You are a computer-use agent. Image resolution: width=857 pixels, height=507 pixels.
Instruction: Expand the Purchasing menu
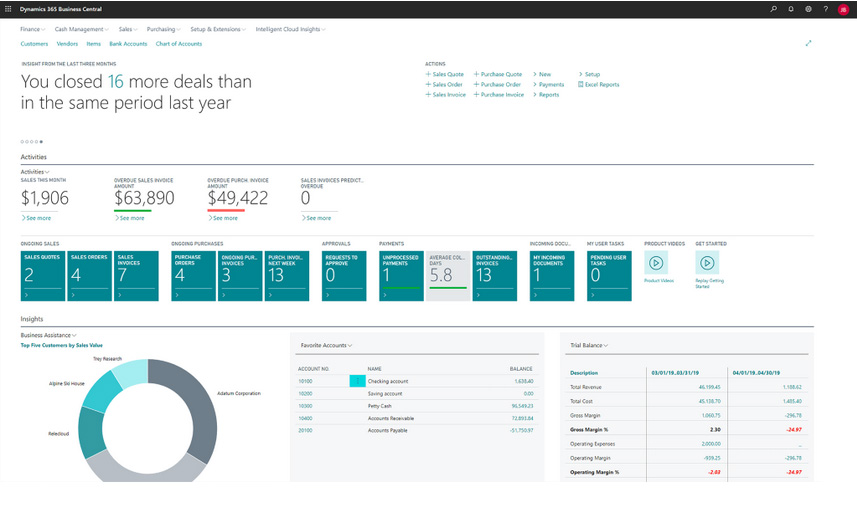pos(163,30)
